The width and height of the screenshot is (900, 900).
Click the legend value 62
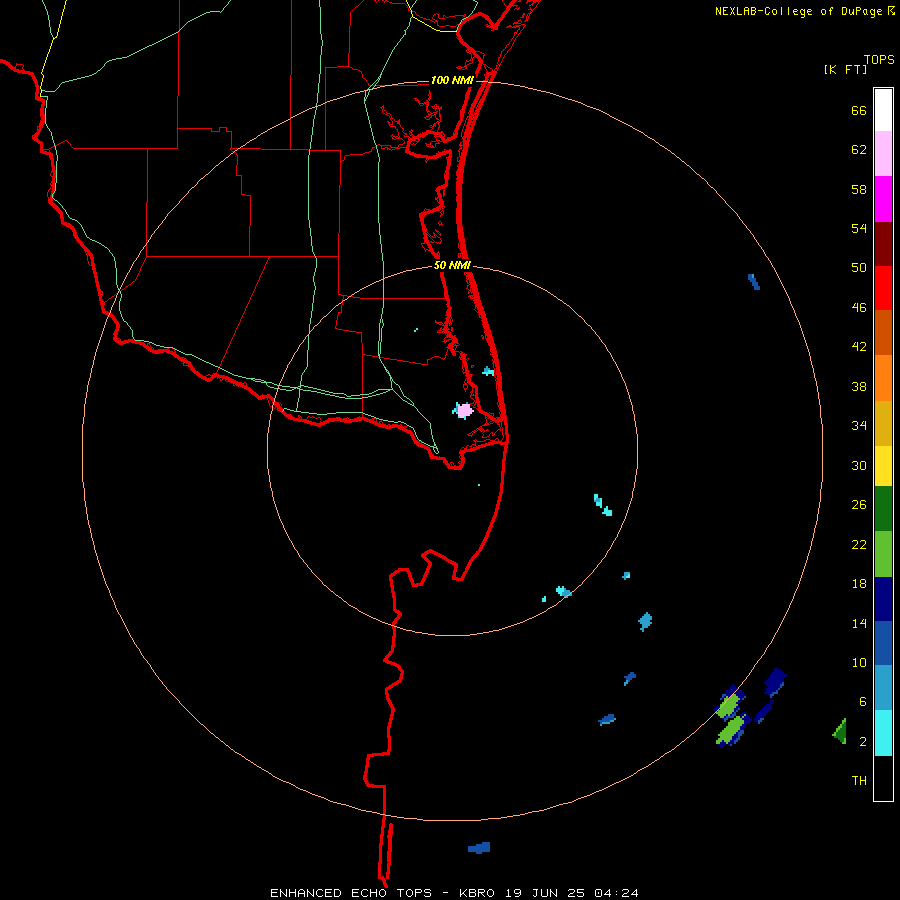(859, 150)
